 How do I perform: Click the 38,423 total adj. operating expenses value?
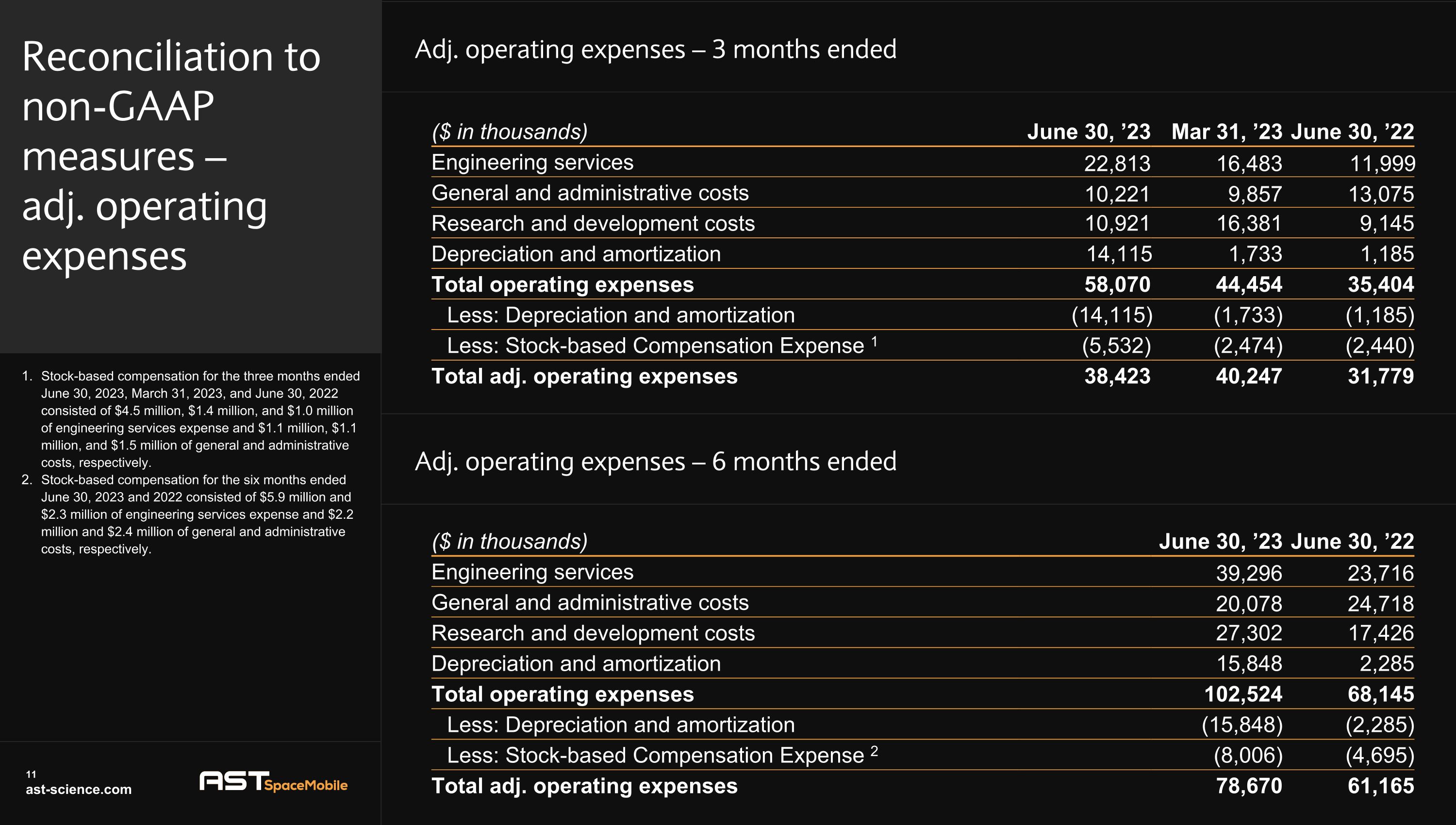pos(1117,376)
